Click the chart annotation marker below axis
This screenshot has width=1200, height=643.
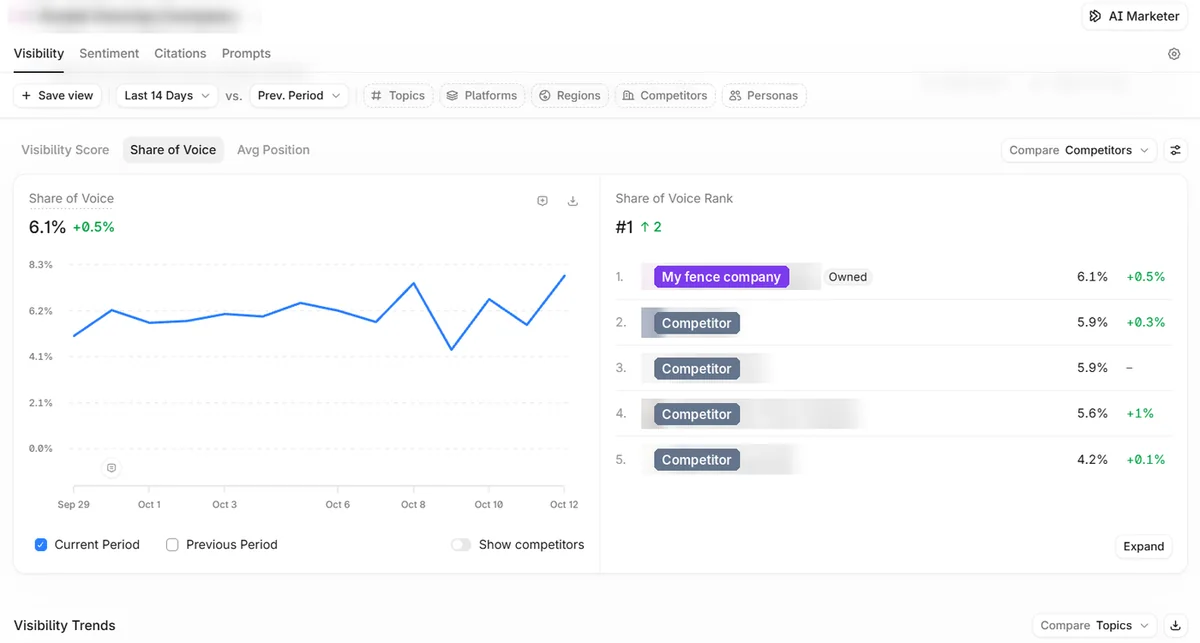coord(111,468)
